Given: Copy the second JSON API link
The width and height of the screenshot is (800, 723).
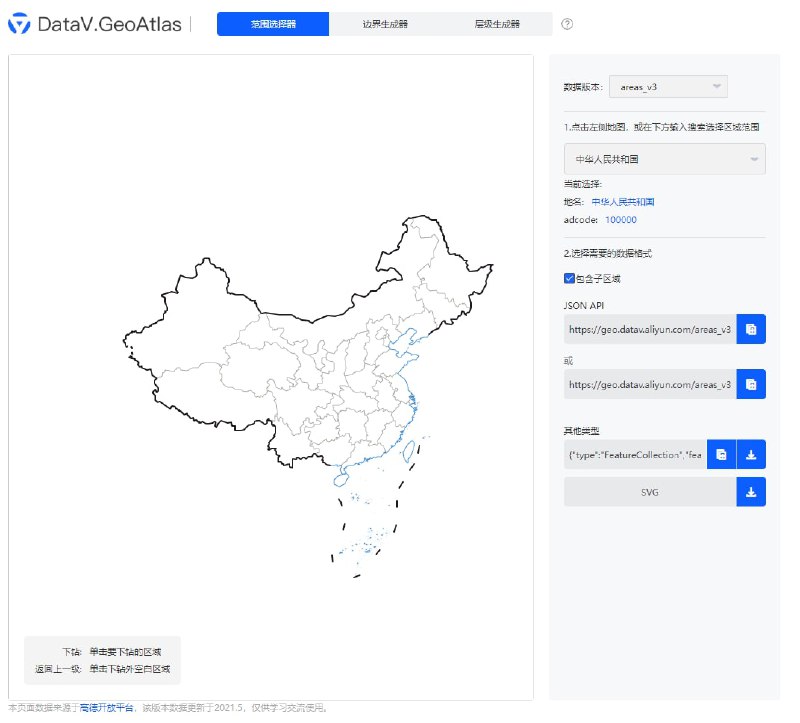Looking at the screenshot, I should [751, 384].
